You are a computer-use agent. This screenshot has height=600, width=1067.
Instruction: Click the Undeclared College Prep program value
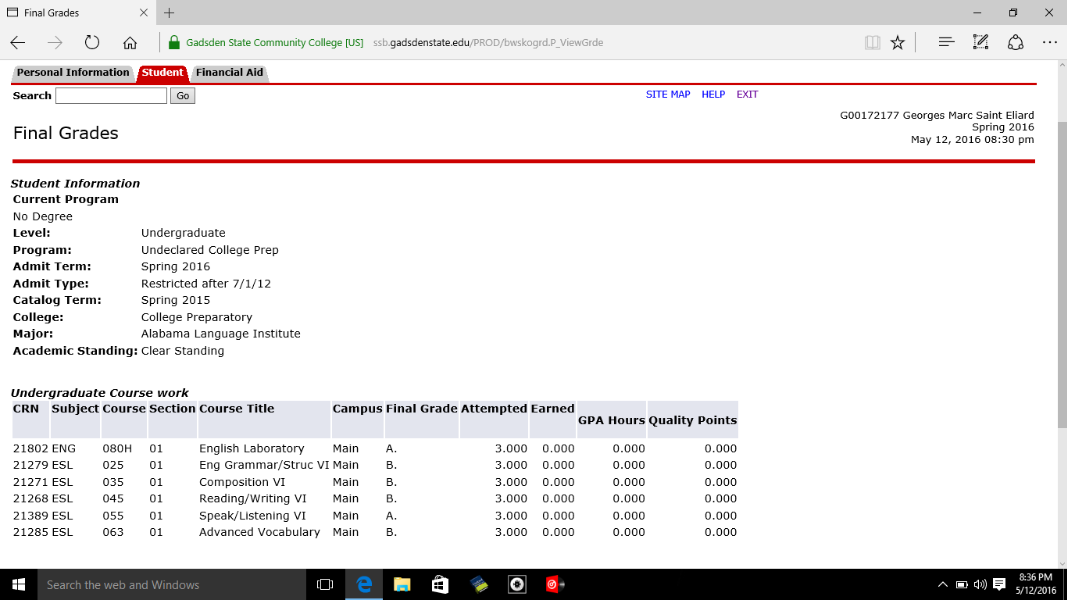[x=210, y=250]
